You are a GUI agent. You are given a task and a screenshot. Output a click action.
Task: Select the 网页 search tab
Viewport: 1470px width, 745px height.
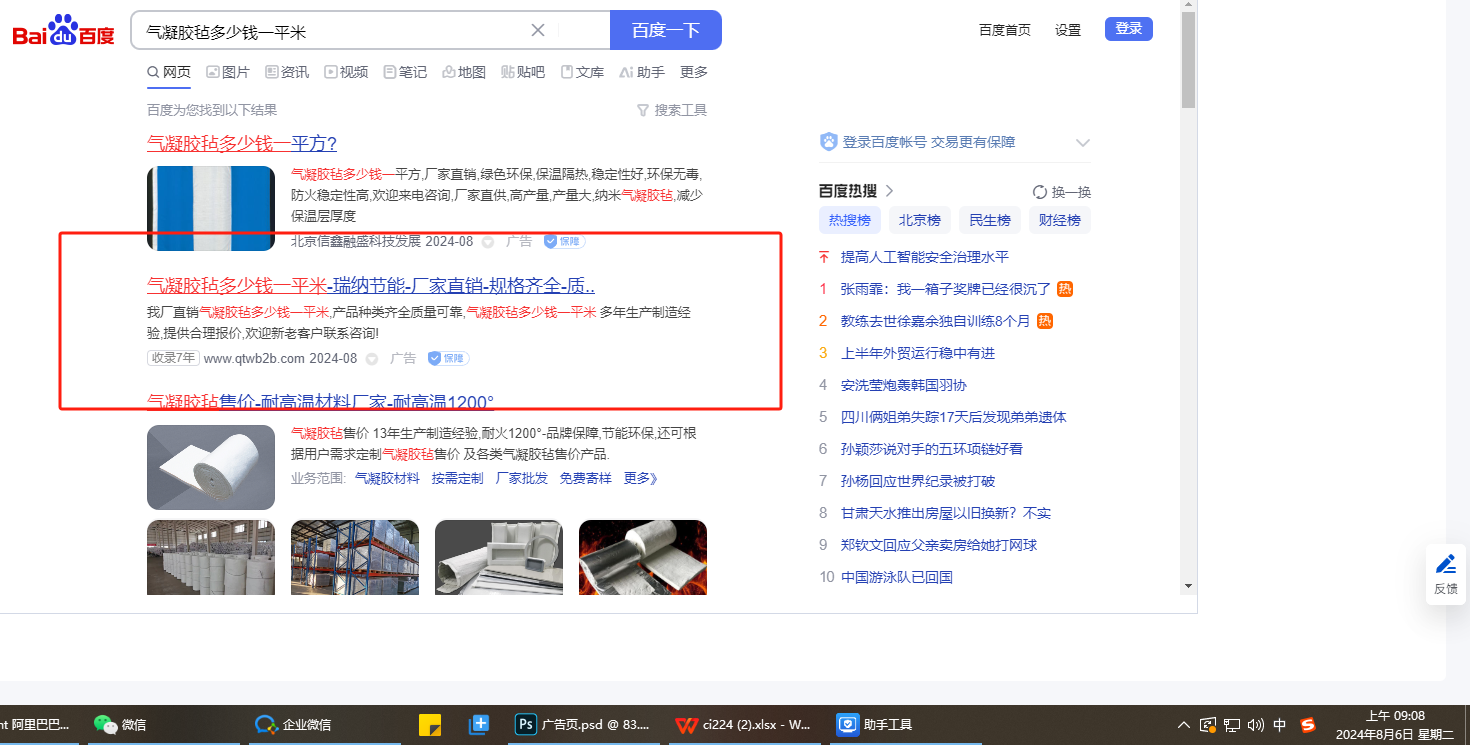tap(169, 72)
